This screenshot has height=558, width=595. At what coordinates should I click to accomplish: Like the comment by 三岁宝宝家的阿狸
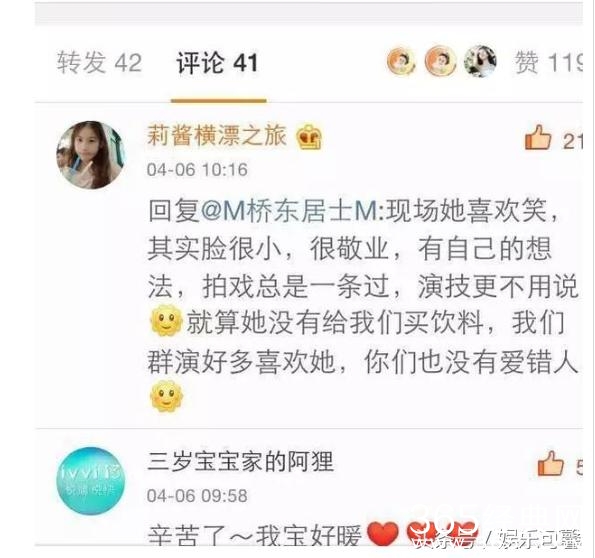550,464
